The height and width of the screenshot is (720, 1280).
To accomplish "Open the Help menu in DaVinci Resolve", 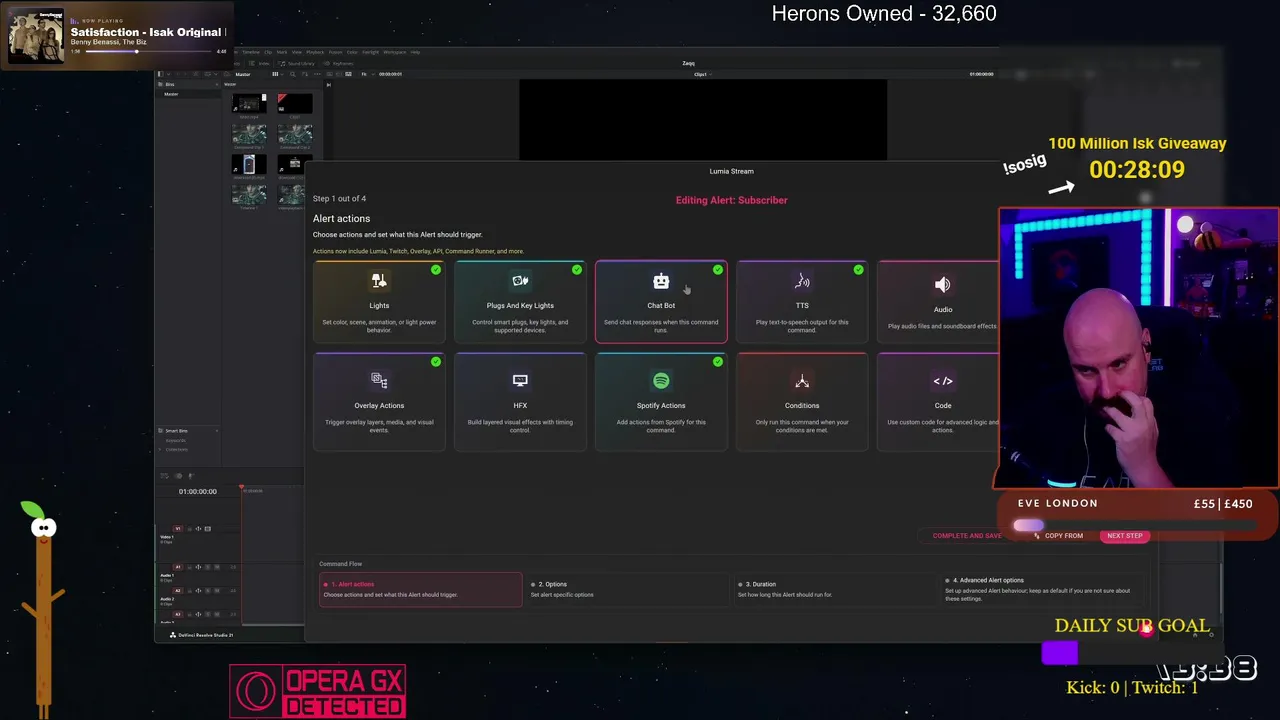I will pos(415,52).
